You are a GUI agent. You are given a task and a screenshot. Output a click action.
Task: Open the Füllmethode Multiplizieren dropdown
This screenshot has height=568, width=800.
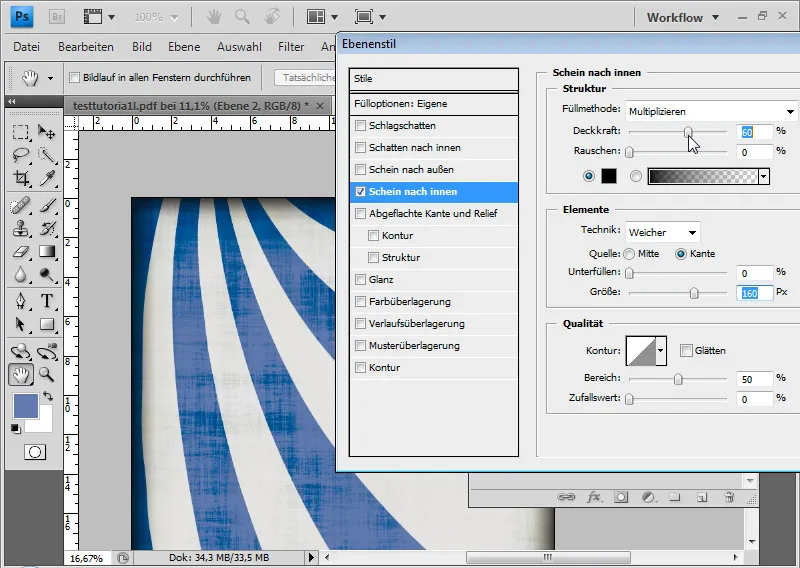[711, 111]
